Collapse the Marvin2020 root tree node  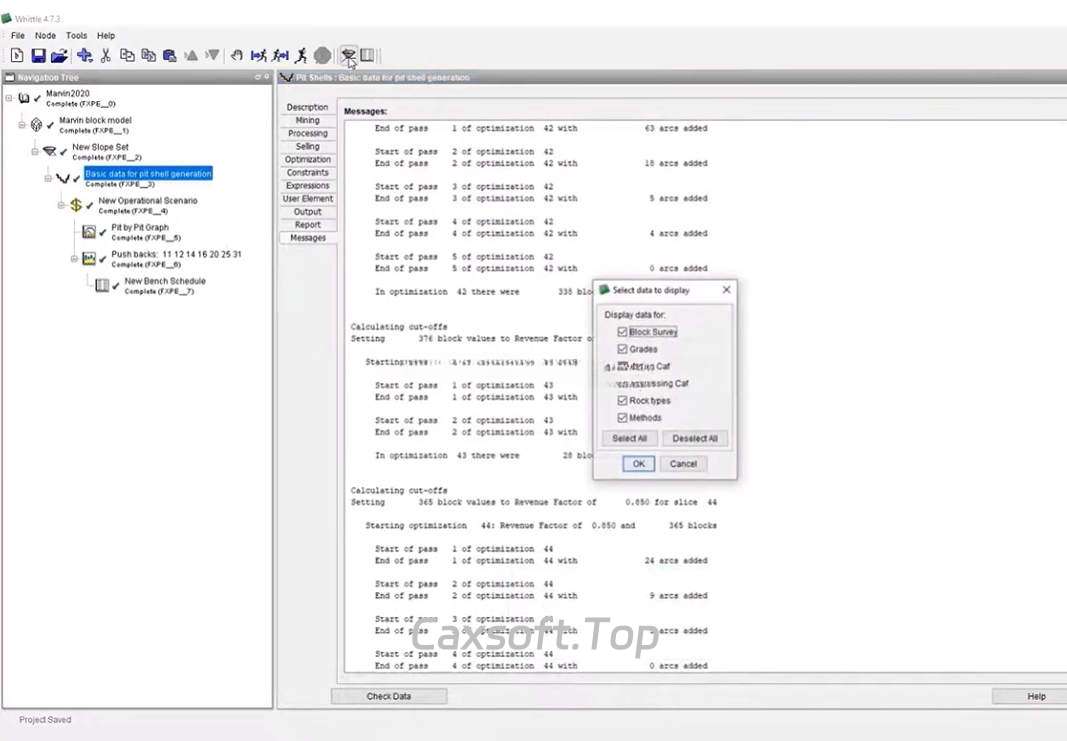click(9, 98)
